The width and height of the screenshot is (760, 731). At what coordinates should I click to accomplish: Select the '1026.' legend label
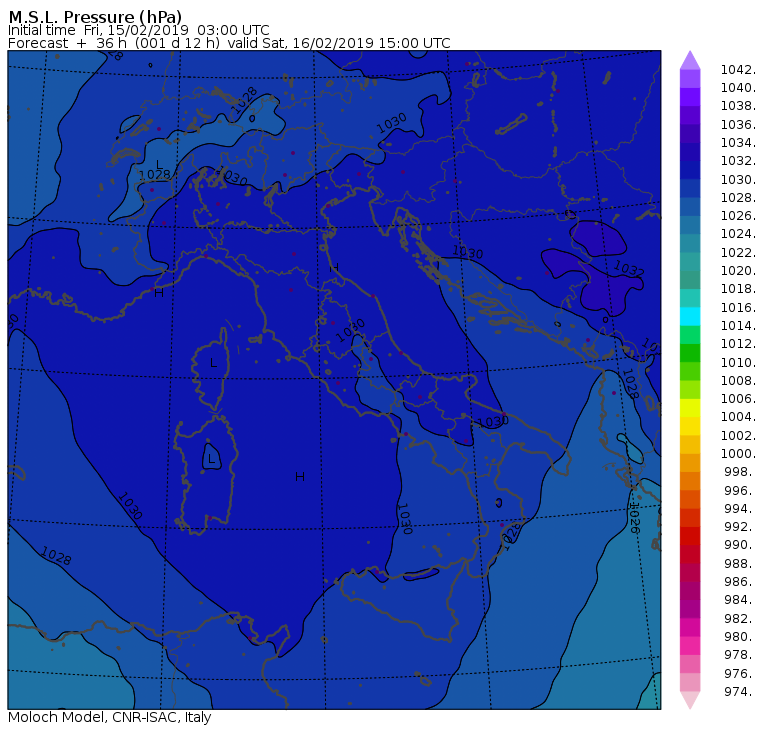[x=738, y=216]
